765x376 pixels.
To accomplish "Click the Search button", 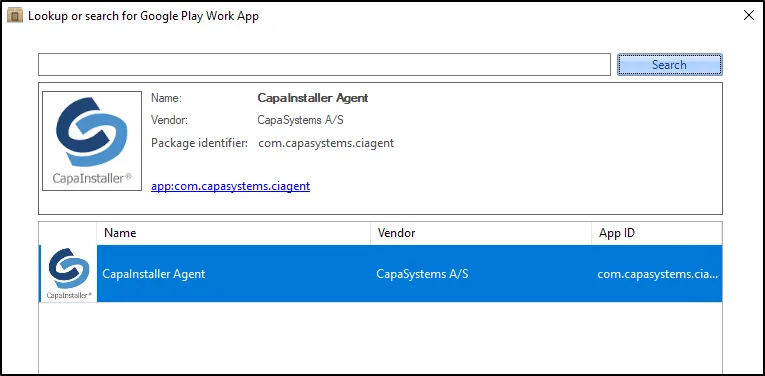I will tap(669, 65).
